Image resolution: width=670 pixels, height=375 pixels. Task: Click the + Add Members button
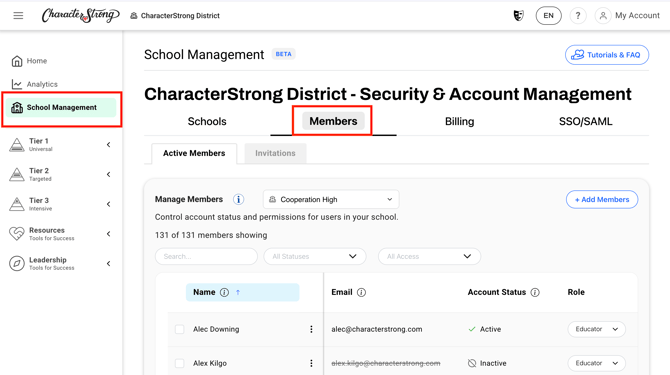pos(602,199)
